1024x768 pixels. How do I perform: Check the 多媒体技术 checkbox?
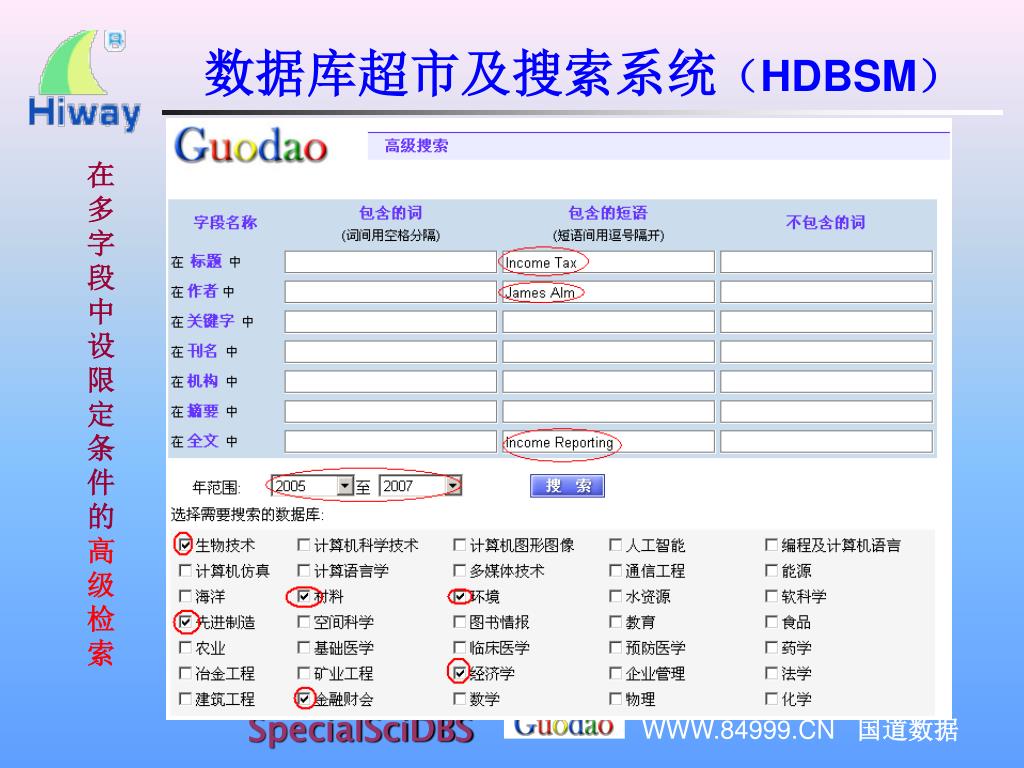(459, 570)
